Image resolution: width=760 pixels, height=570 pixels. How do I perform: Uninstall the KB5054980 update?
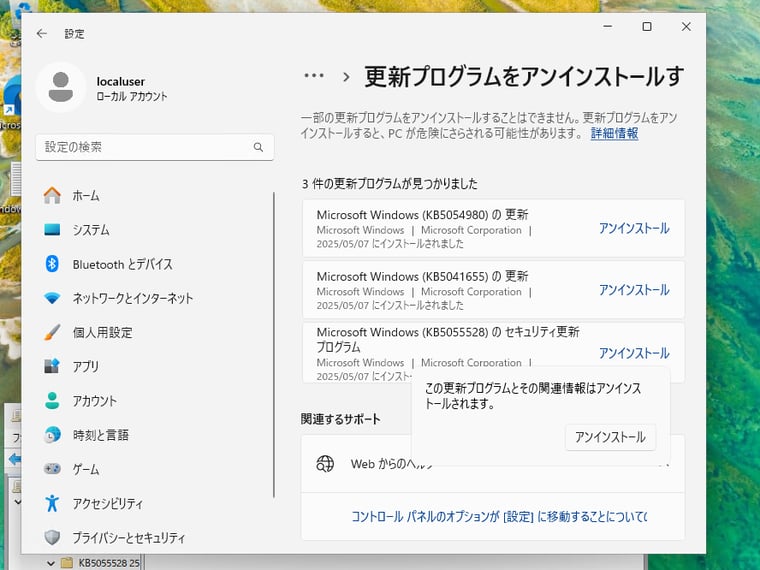pos(634,228)
